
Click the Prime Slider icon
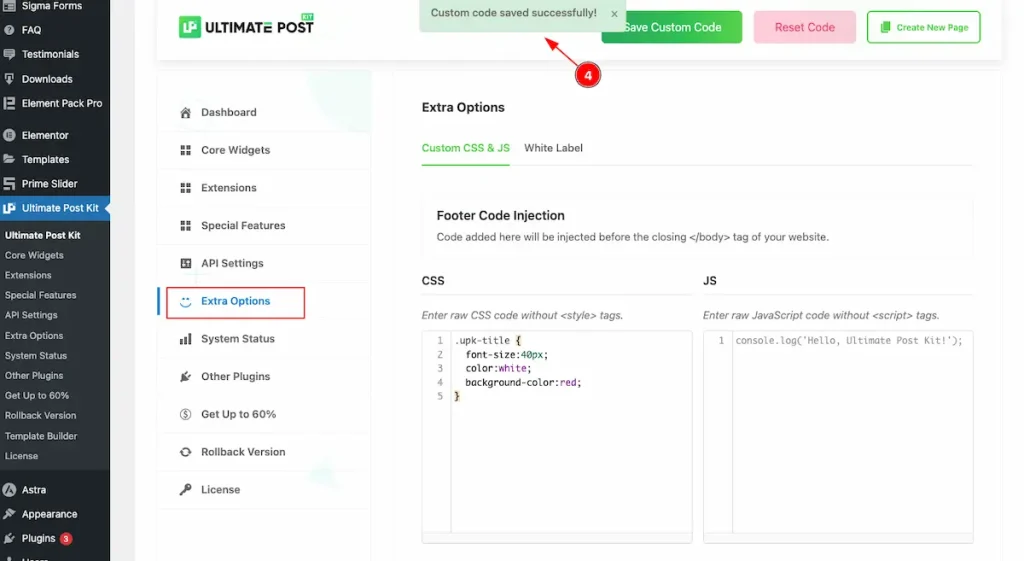click(x=9, y=184)
